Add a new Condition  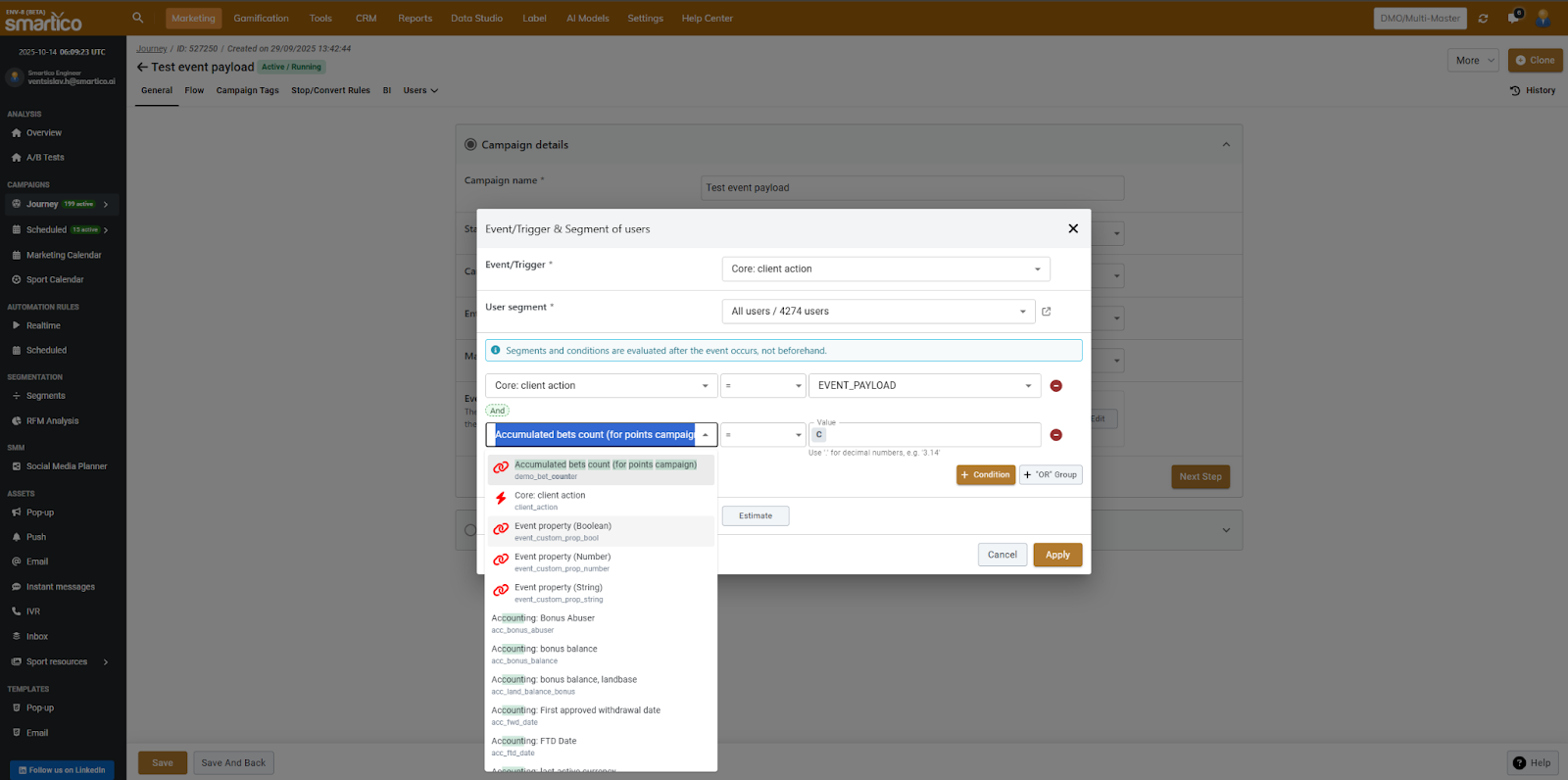[x=986, y=475]
